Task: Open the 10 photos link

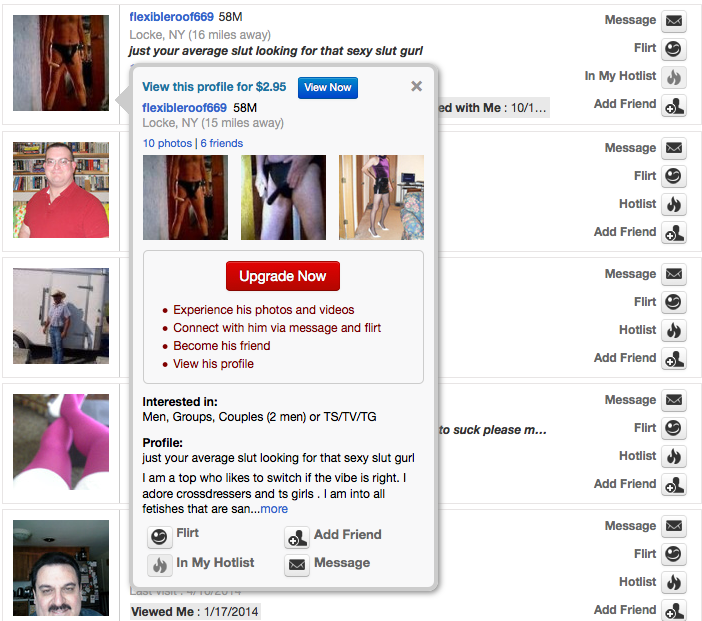Action: (x=166, y=143)
